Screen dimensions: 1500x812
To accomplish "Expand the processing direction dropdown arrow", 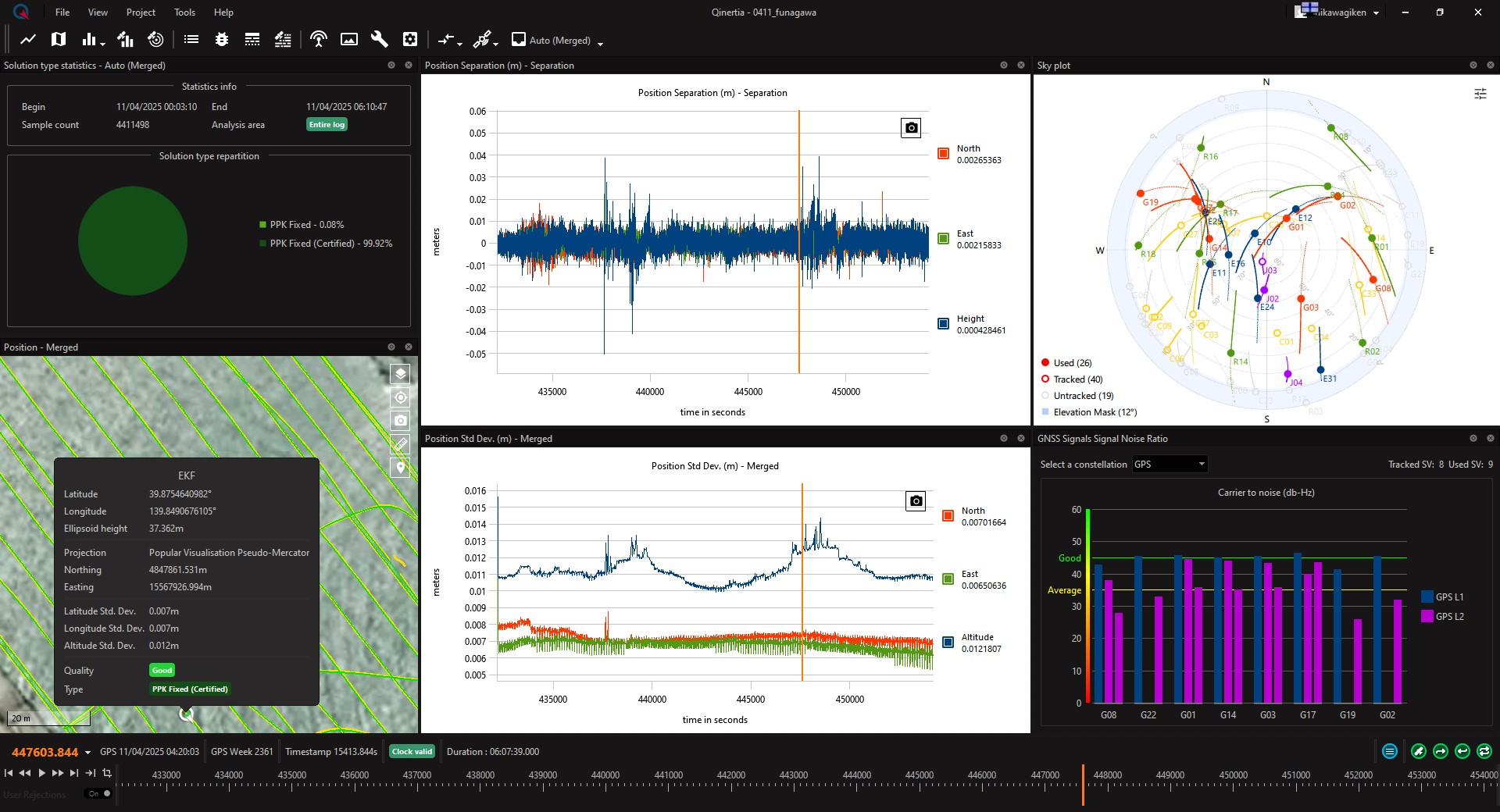I will point(459,44).
